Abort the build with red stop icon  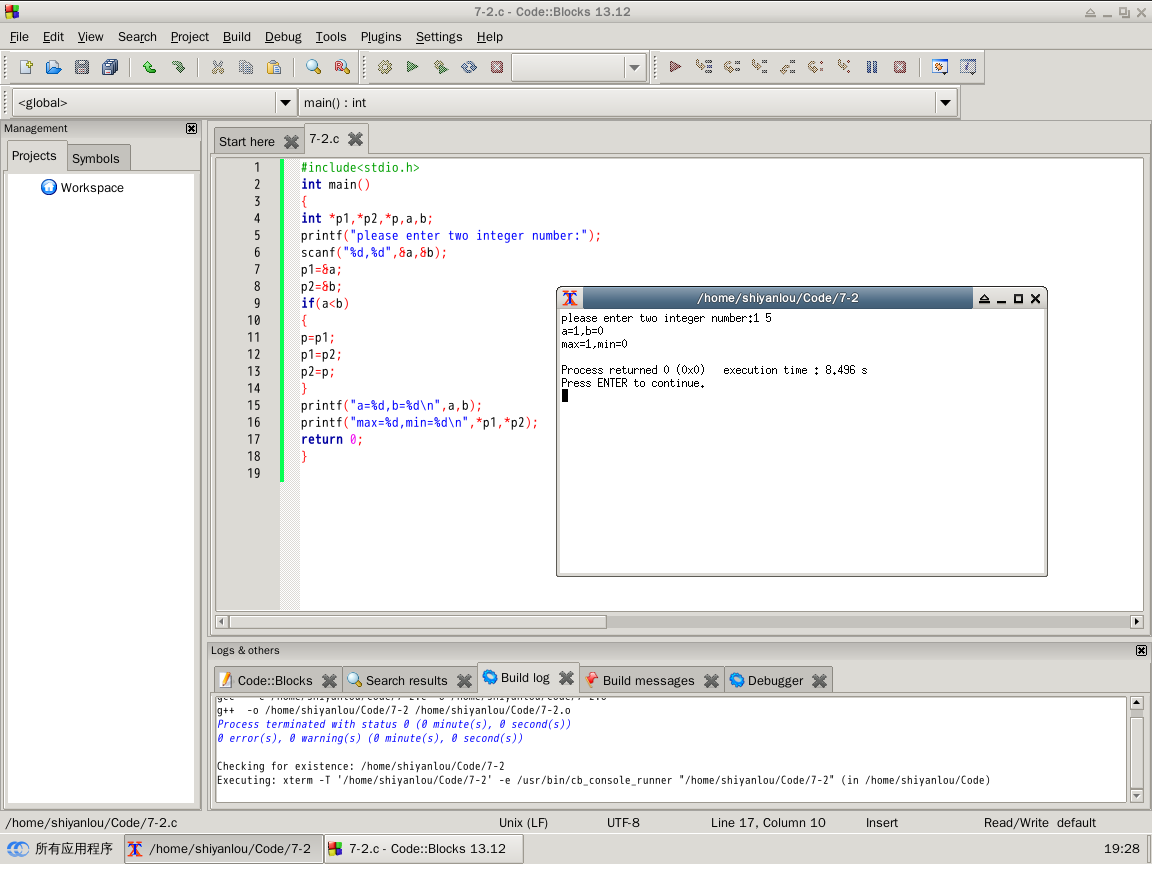497,68
